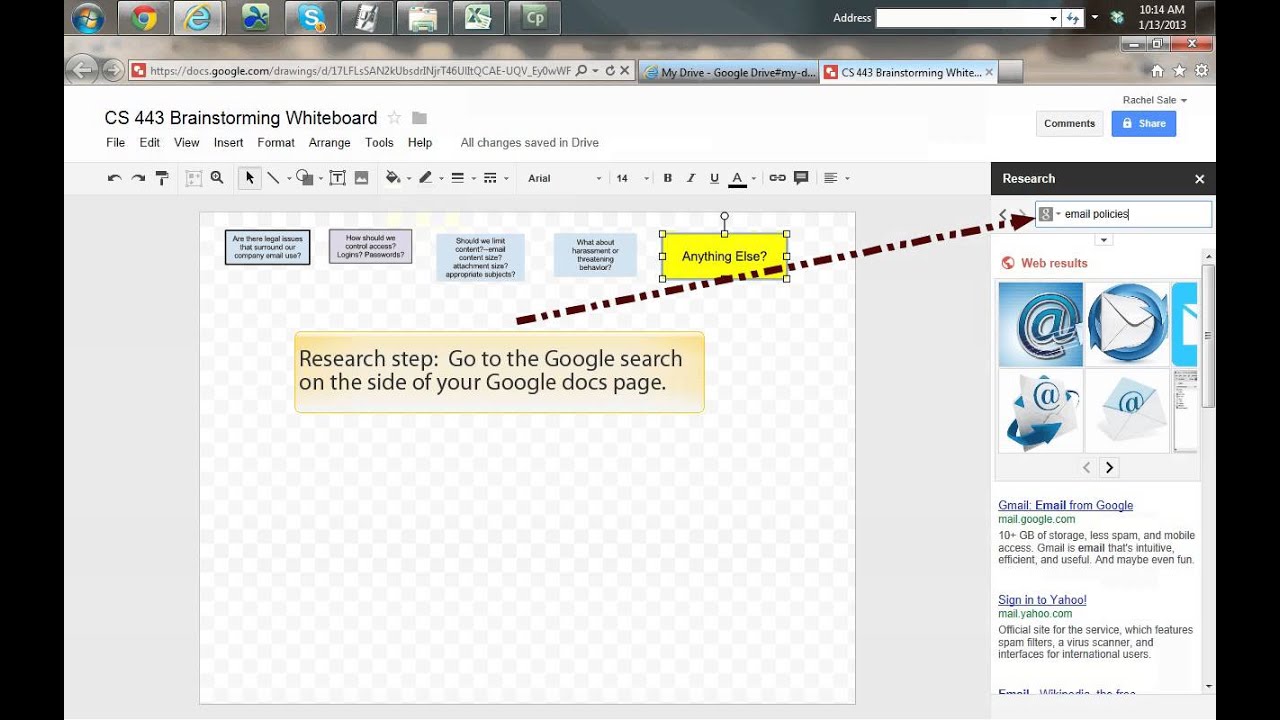Toggle Italic formatting

click(x=690, y=178)
